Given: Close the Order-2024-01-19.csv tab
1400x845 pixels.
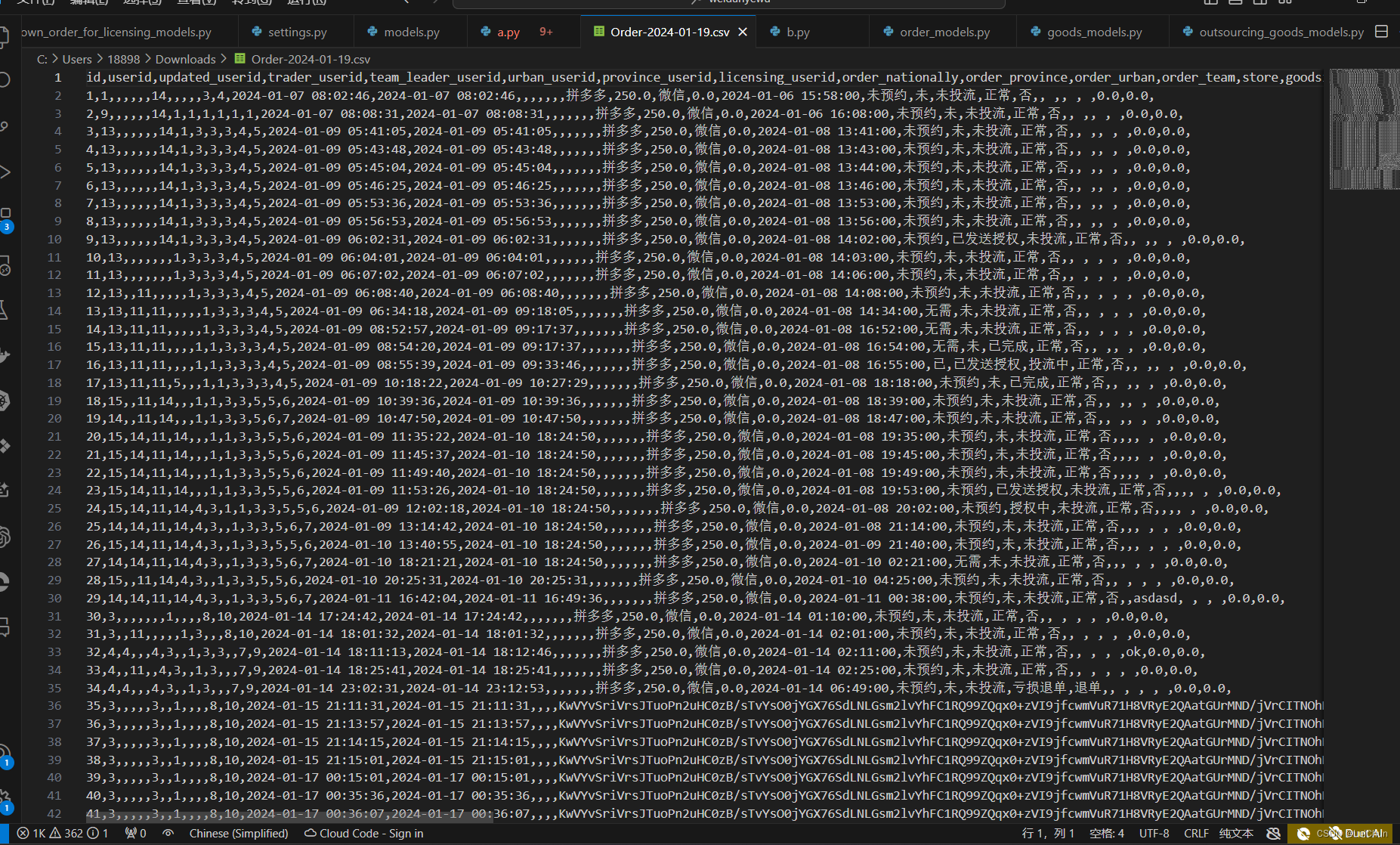Looking at the screenshot, I should point(743,32).
